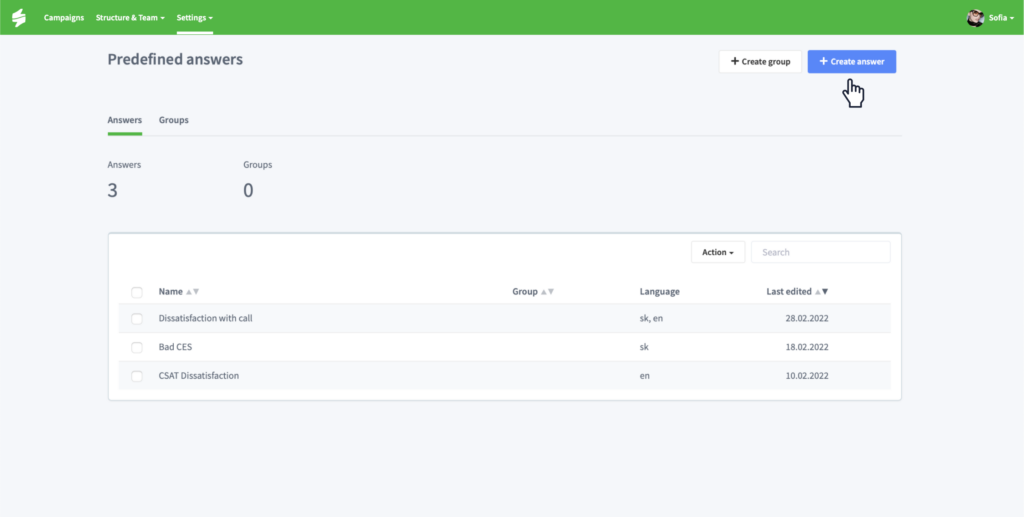Click the date 10.02.2022
The image size is (1024, 517).
(807, 376)
